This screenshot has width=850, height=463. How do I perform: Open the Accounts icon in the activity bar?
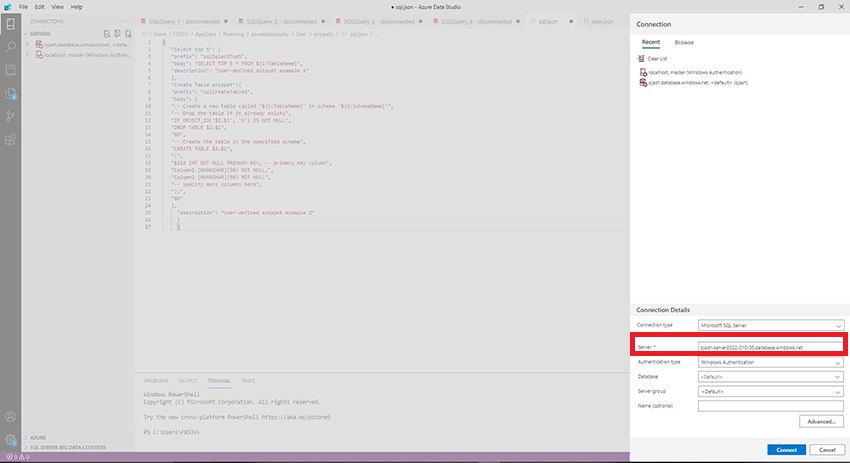click(x=10, y=416)
